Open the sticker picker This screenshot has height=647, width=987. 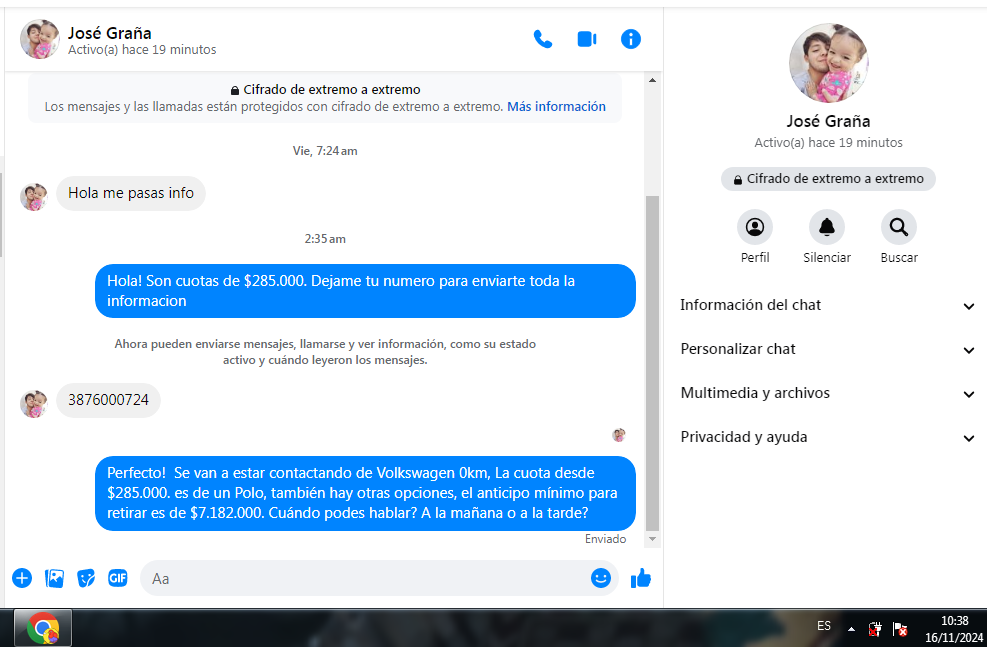pyautogui.click(x=86, y=578)
